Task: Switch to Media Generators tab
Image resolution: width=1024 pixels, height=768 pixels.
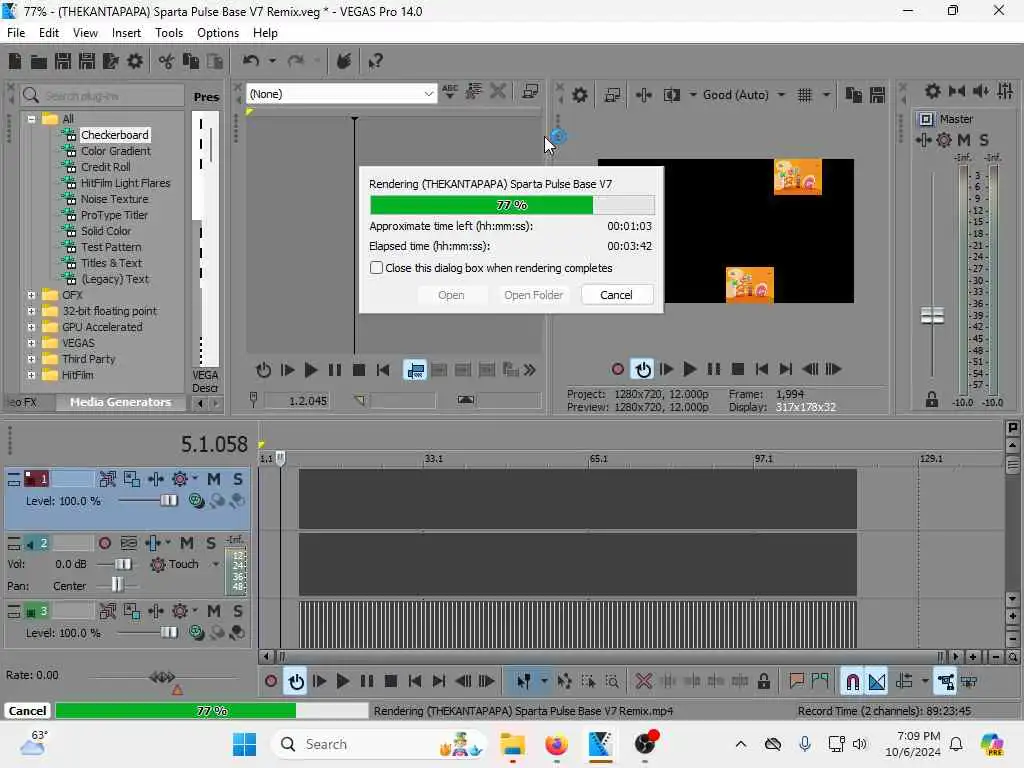Action: 121,402
